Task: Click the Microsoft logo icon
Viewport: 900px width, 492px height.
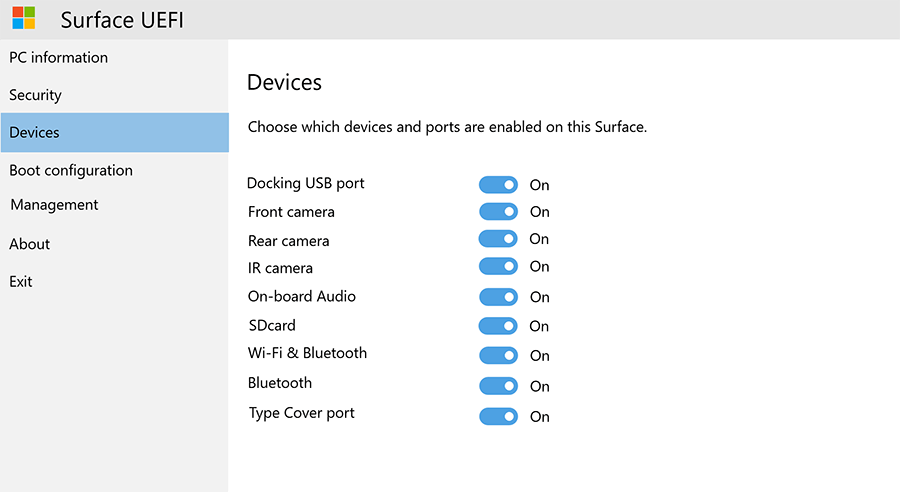Action: [24, 18]
